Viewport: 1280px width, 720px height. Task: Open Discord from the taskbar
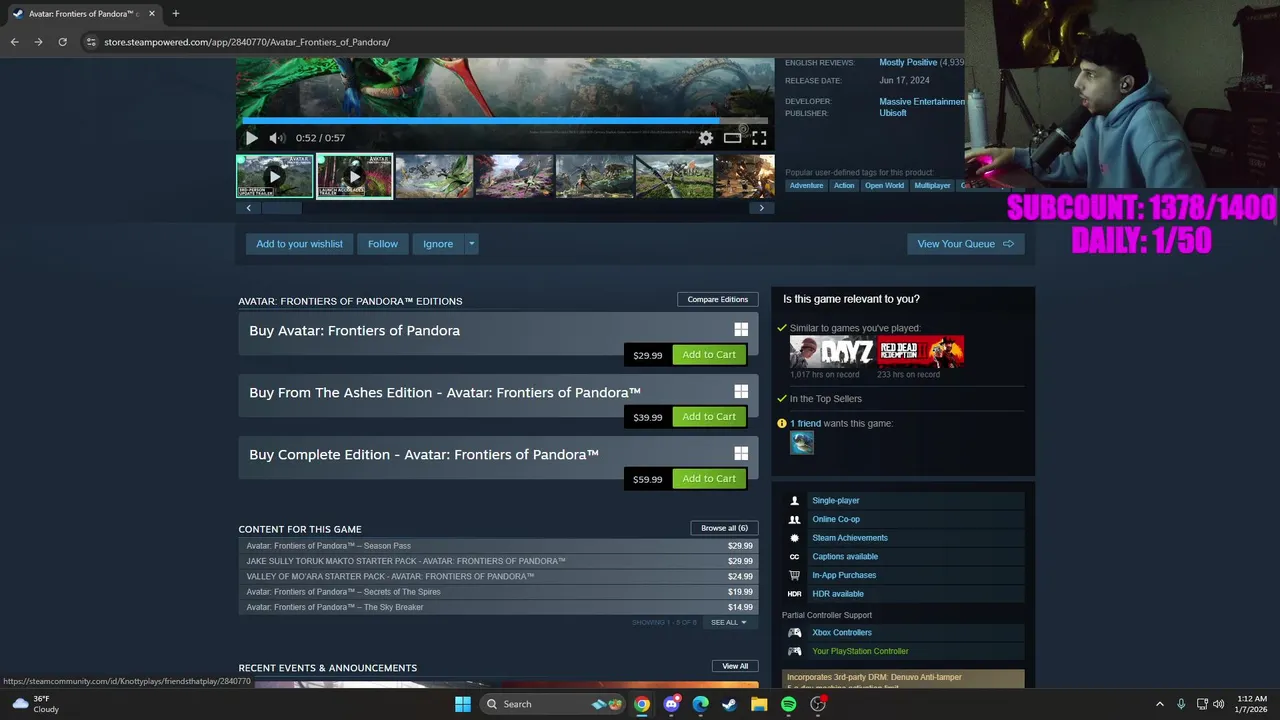[x=671, y=704]
